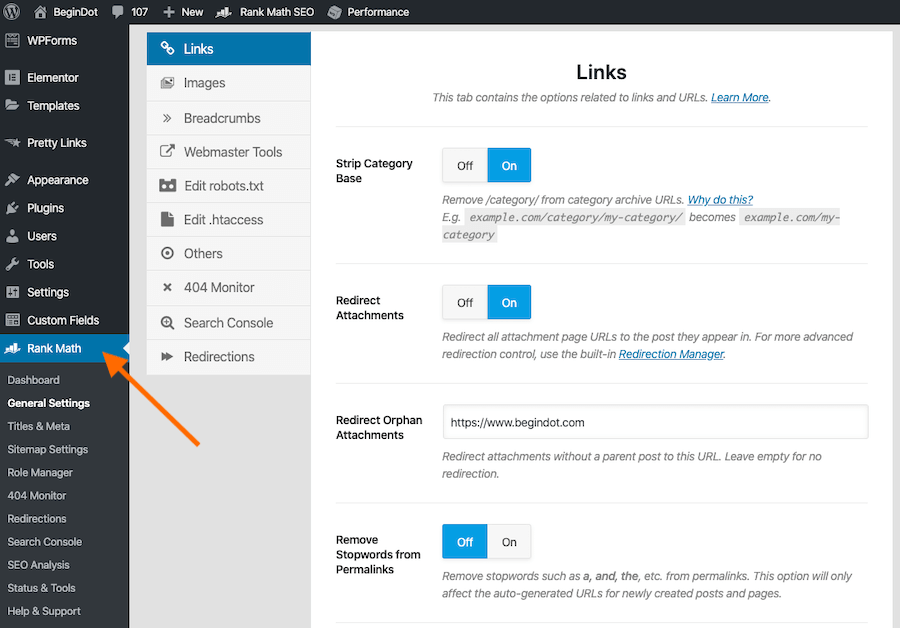Open Rank Math Dashboard submenu item
900x628 pixels.
(x=33, y=380)
